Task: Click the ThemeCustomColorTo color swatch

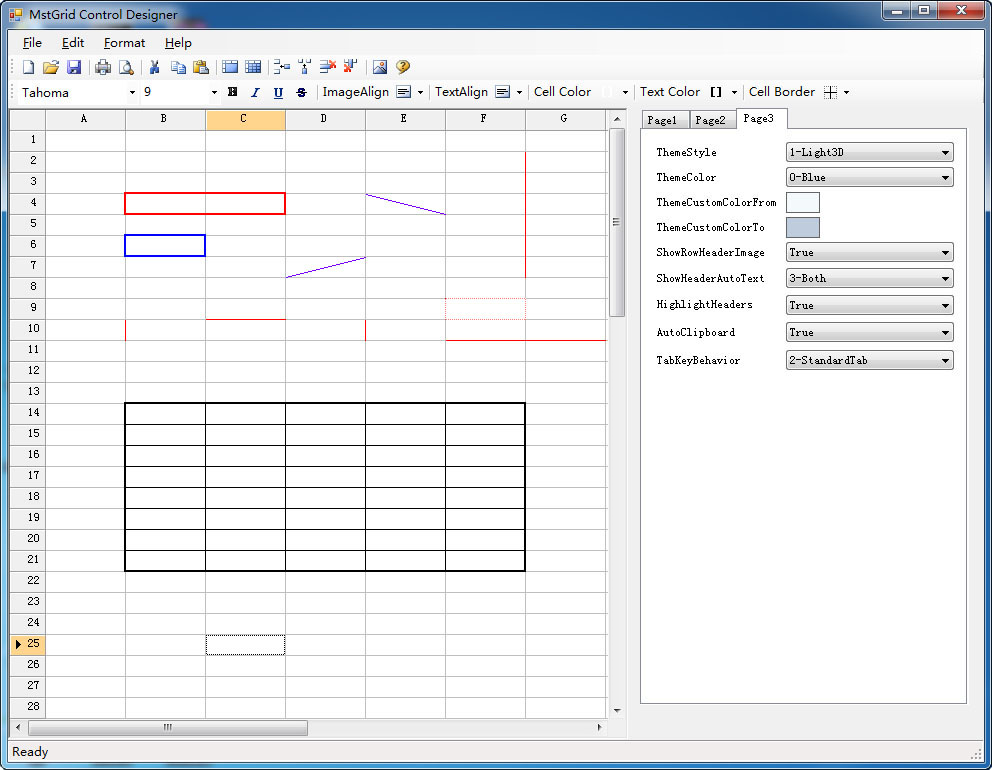Action: 802,228
